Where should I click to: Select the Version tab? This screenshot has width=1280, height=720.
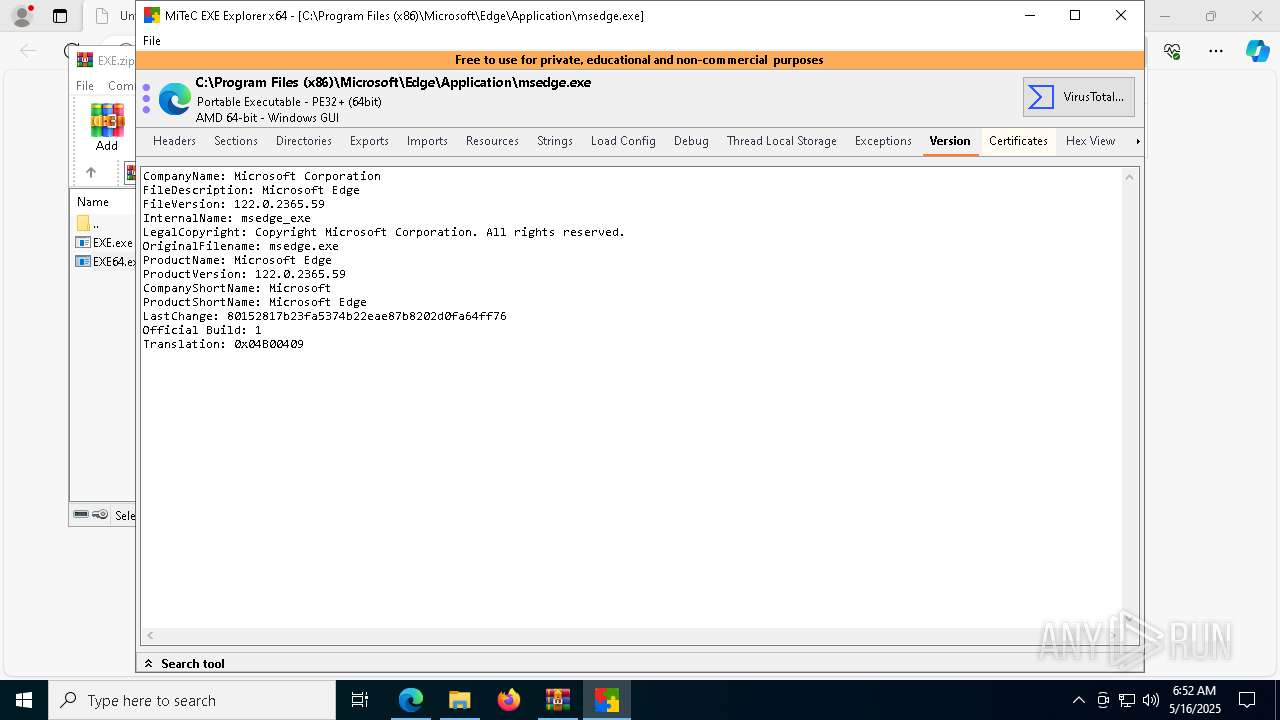pyautogui.click(x=950, y=141)
